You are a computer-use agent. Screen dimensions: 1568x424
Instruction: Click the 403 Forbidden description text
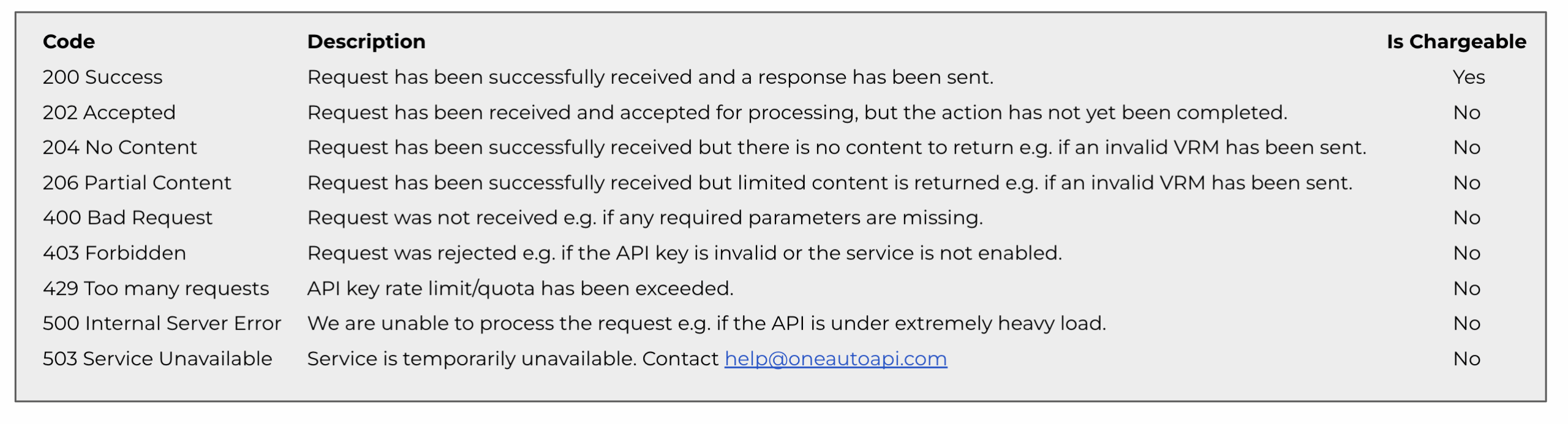pyautogui.click(x=684, y=253)
